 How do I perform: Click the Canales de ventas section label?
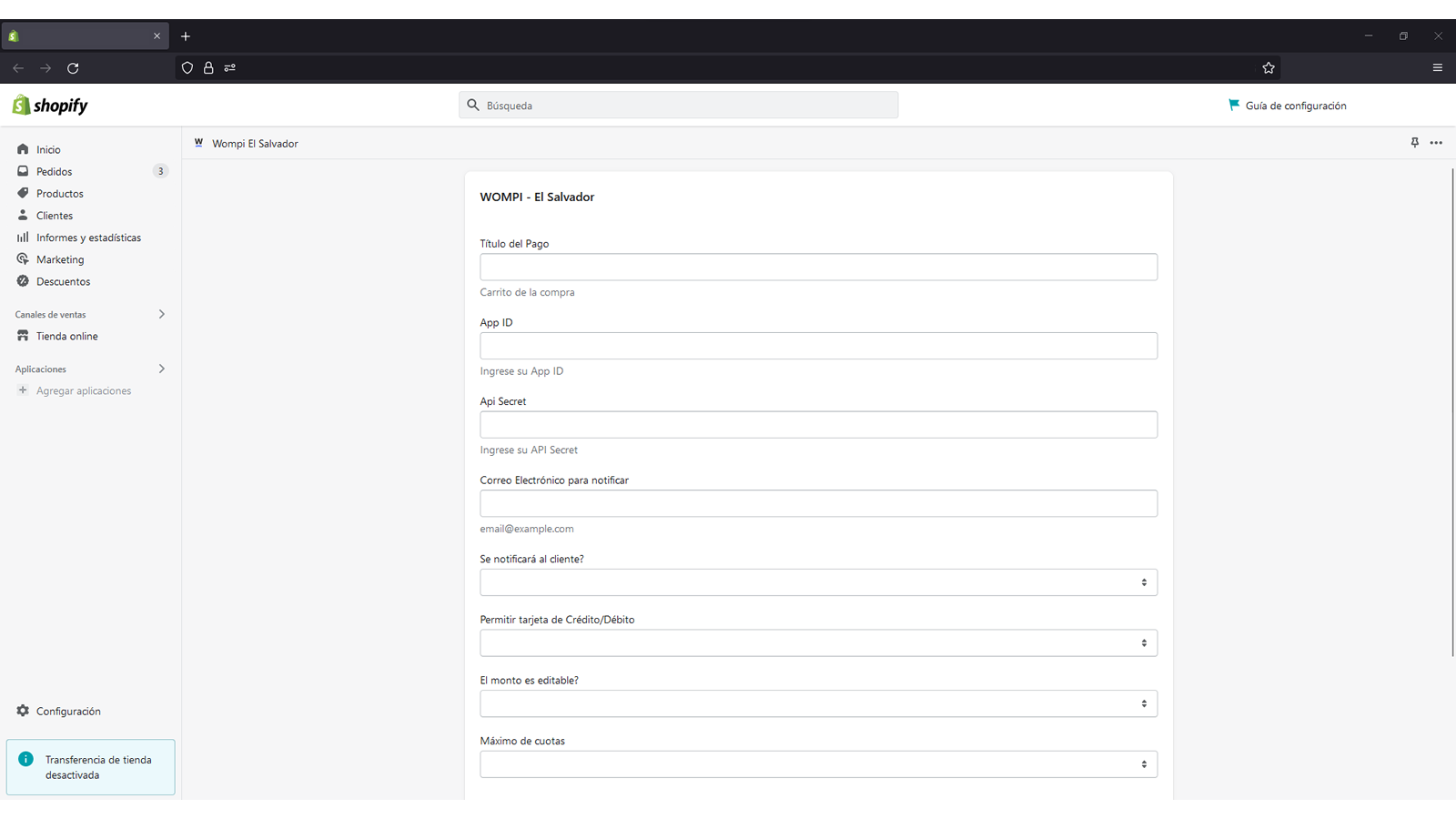(50, 315)
